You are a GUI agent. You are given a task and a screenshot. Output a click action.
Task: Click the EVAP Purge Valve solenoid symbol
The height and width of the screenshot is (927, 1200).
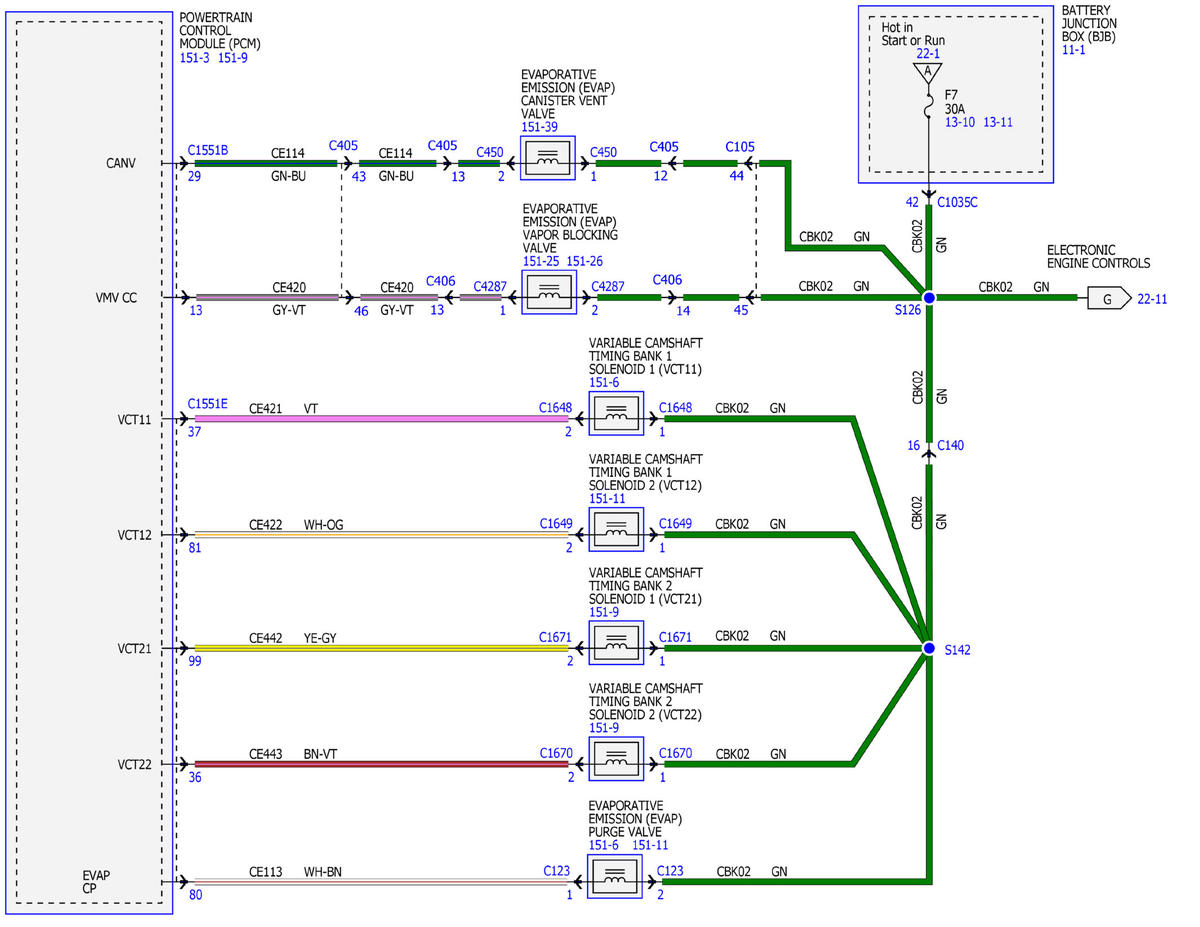(616, 877)
